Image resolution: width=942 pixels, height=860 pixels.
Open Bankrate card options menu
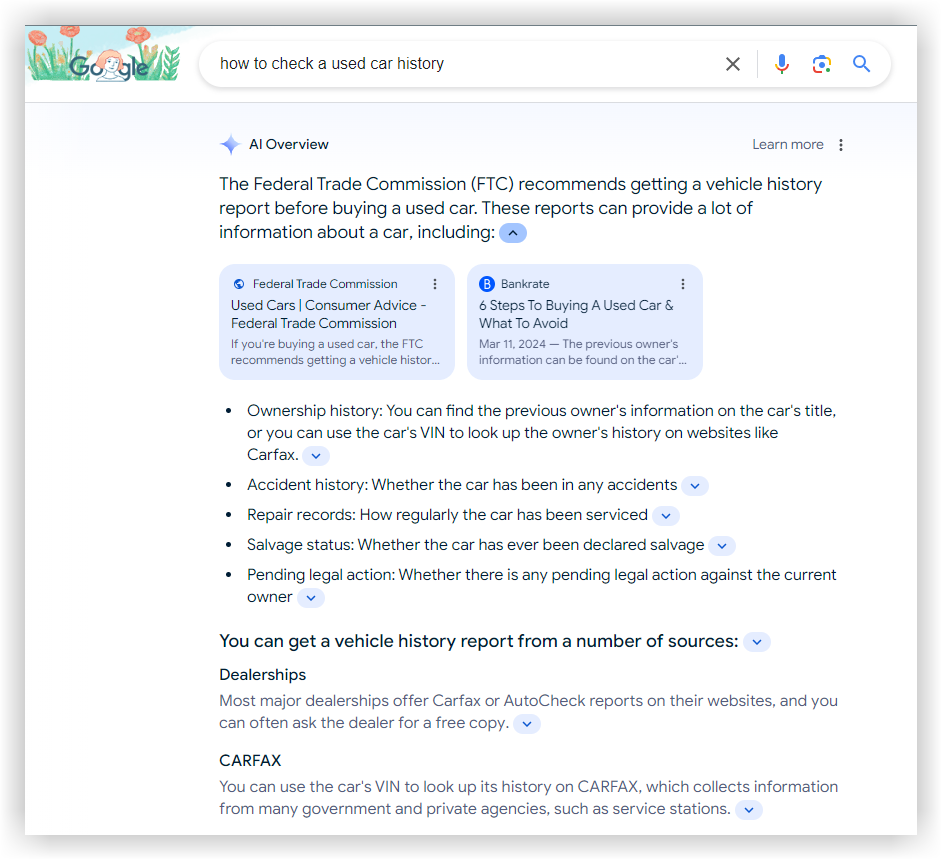coord(682,284)
